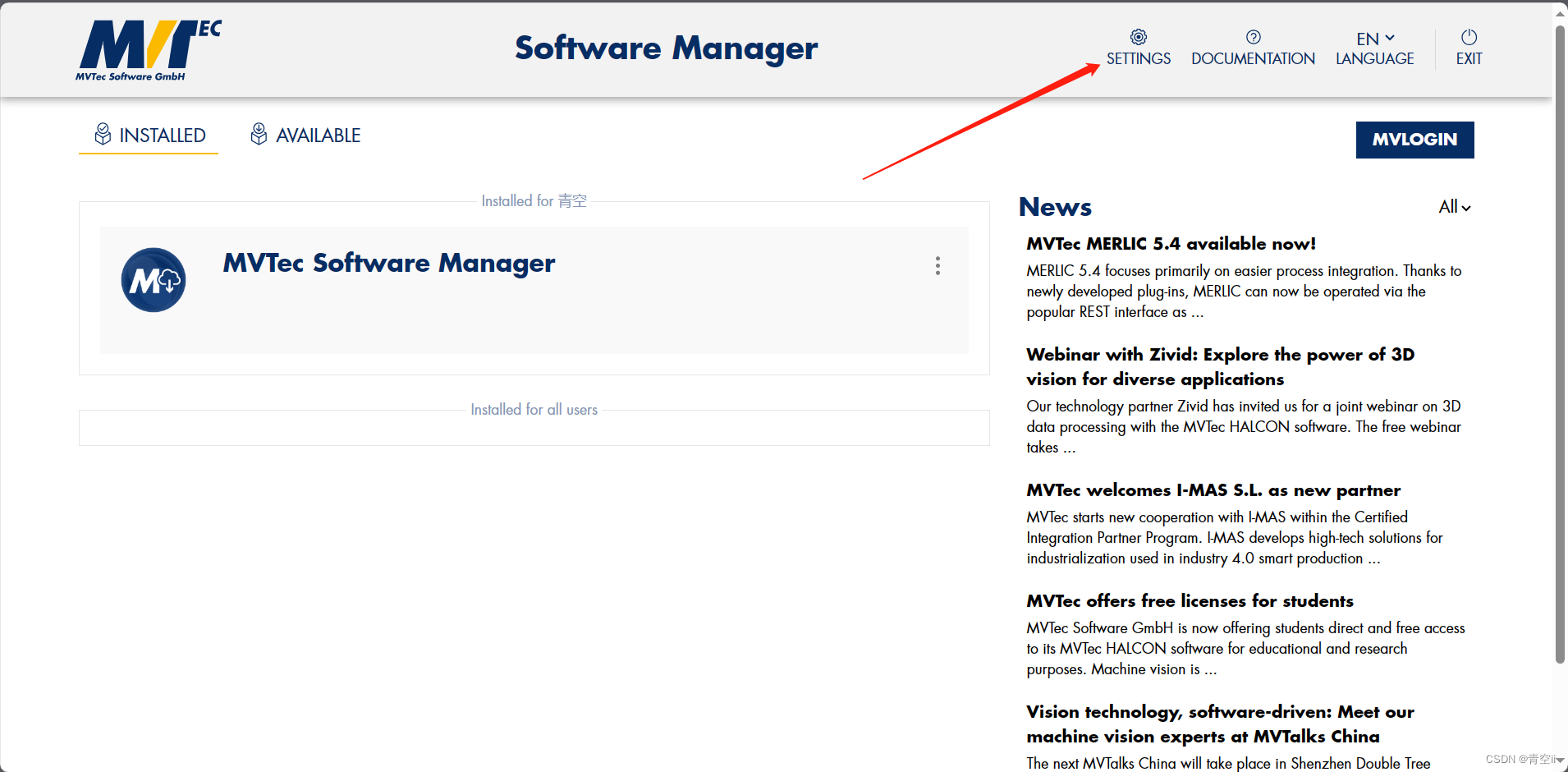
Task: Click the SETTINGS label
Action: coord(1138,59)
